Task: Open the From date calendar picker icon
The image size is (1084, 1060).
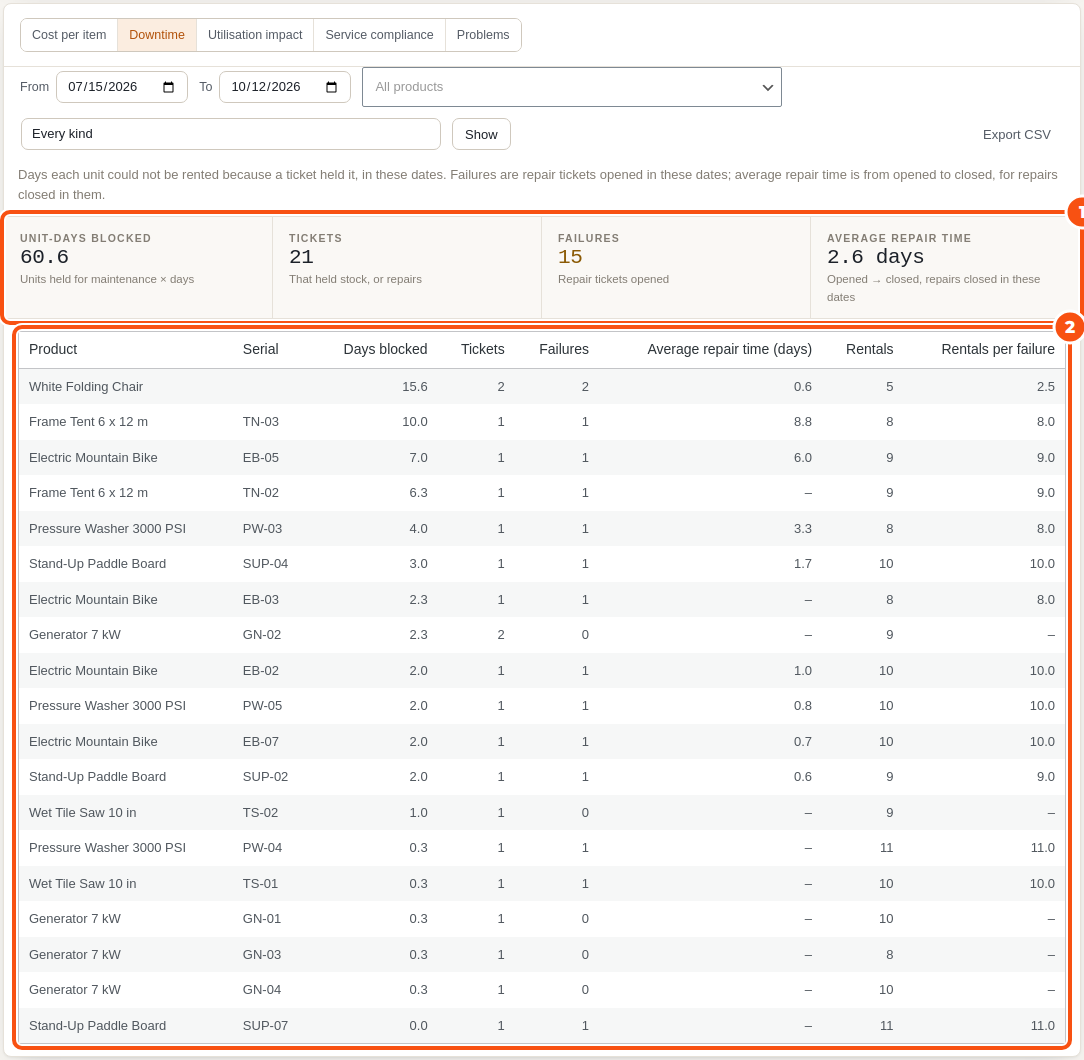Action: 168,87
